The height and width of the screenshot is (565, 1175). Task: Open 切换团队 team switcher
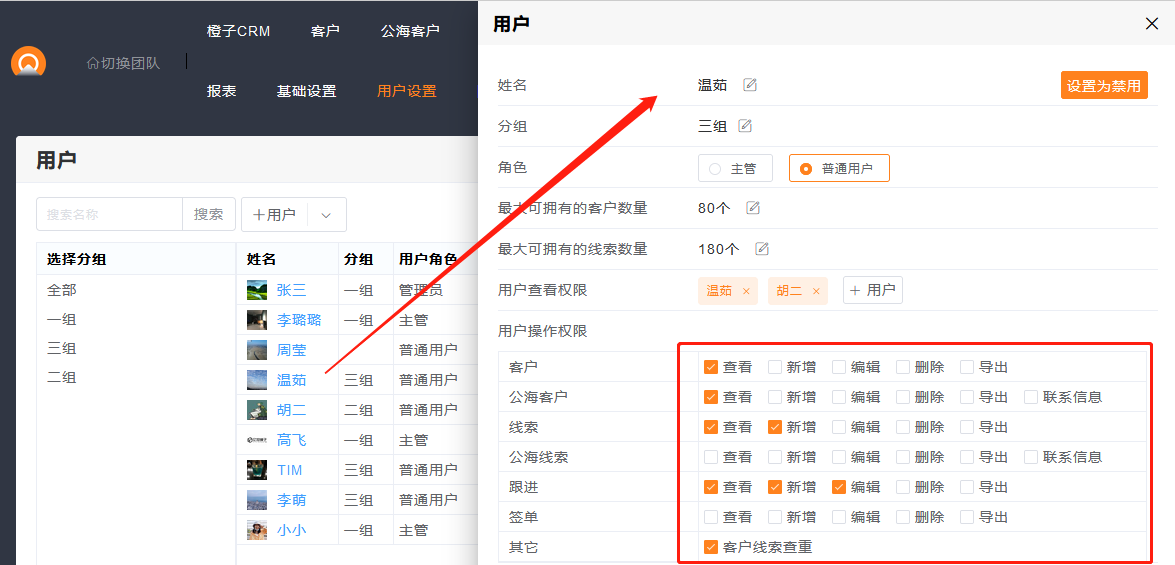[123, 63]
